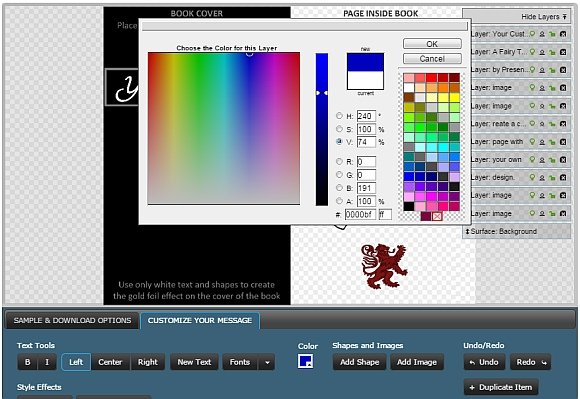Click the H value field showing 240
The image size is (580, 399).
[366, 116]
